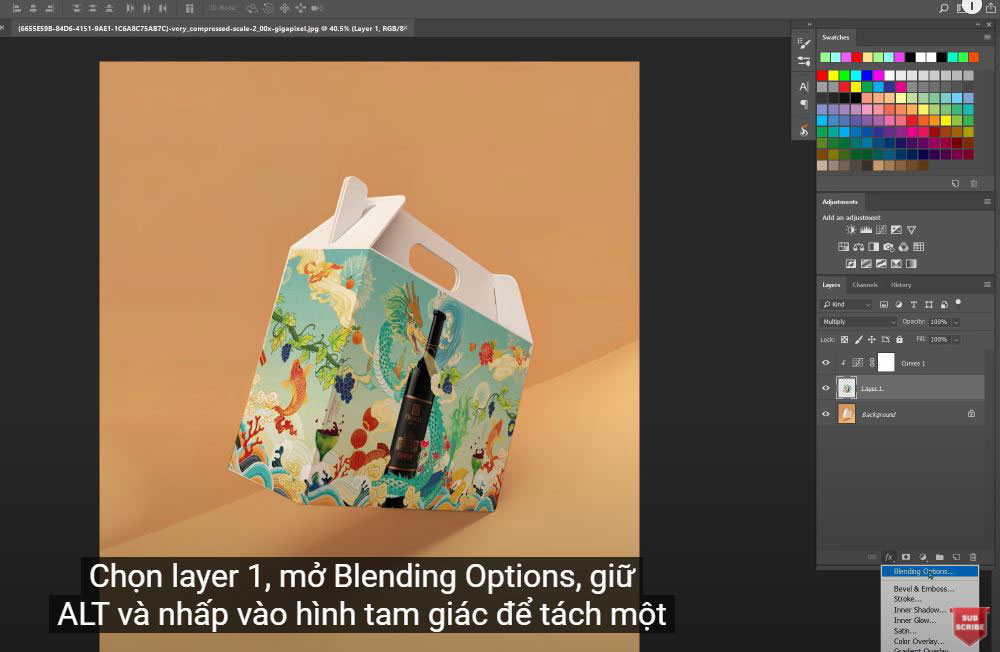Click the fx layer style icon
The height and width of the screenshot is (652, 1000).
[x=889, y=557]
